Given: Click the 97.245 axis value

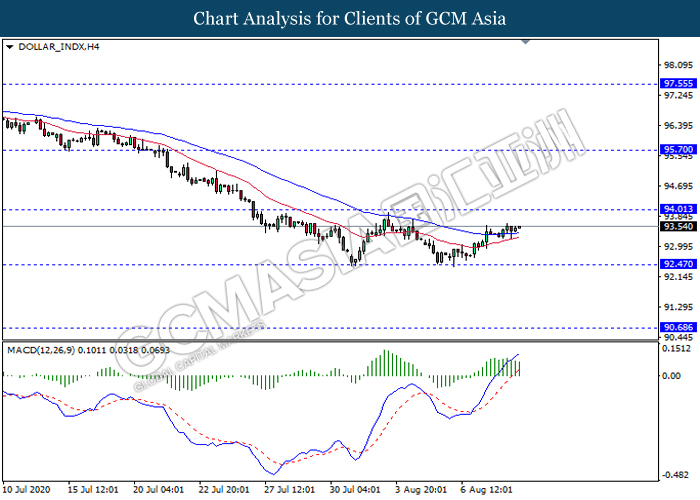Looking at the screenshot, I should 679,96.
